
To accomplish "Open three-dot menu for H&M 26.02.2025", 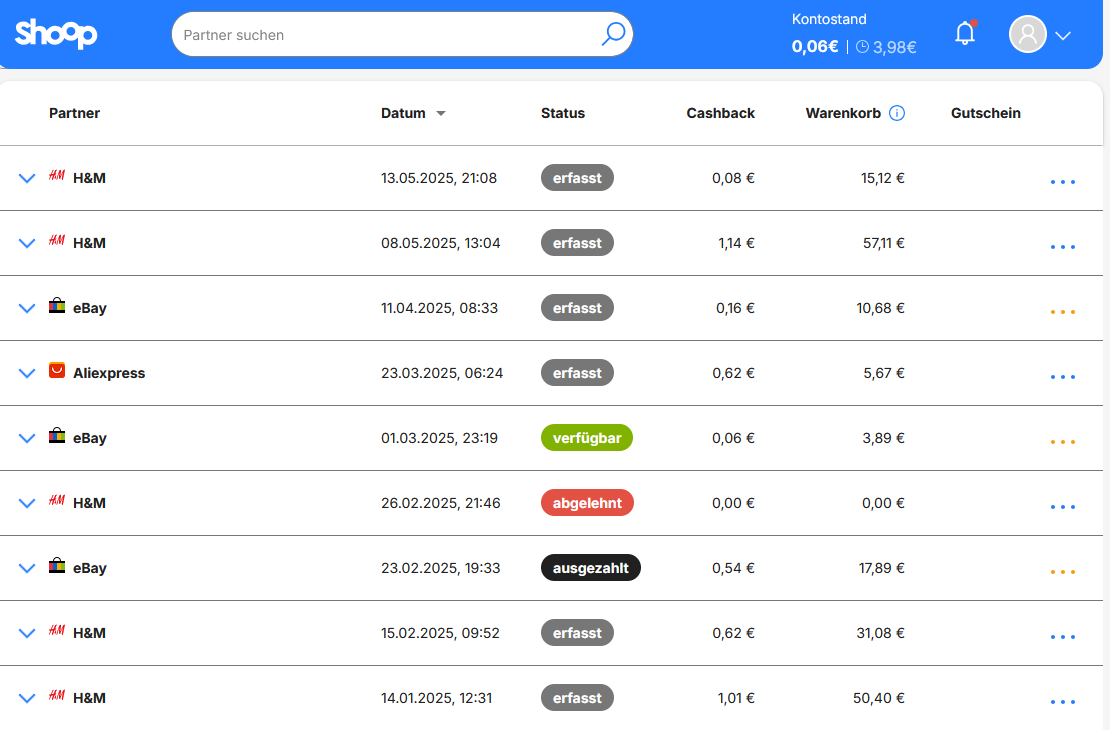I will pos(1063,507).
